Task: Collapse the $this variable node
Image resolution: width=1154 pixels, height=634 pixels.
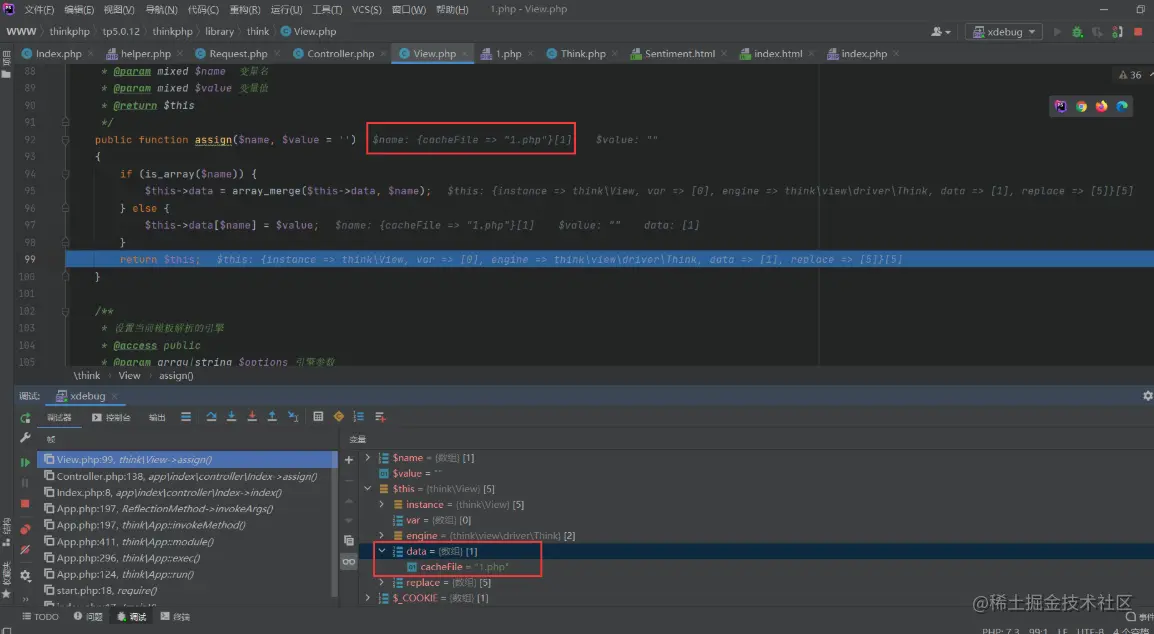Action: [x=368, y=489]
